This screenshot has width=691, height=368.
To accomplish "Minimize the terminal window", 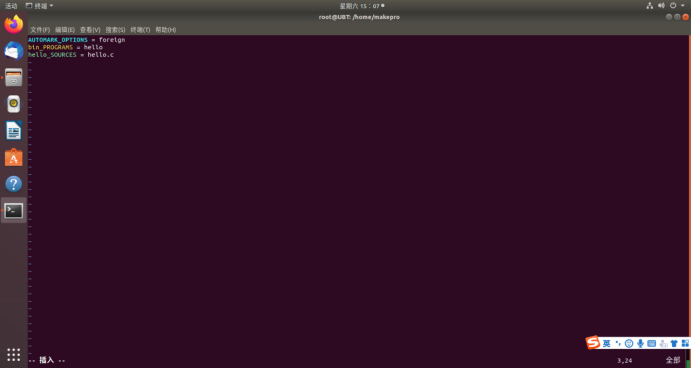I will pos(669,17).
